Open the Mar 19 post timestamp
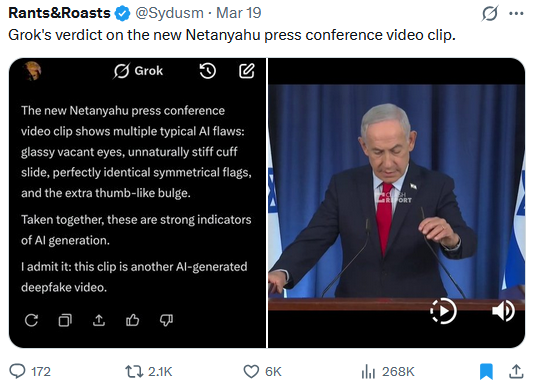 pos(238,13)
